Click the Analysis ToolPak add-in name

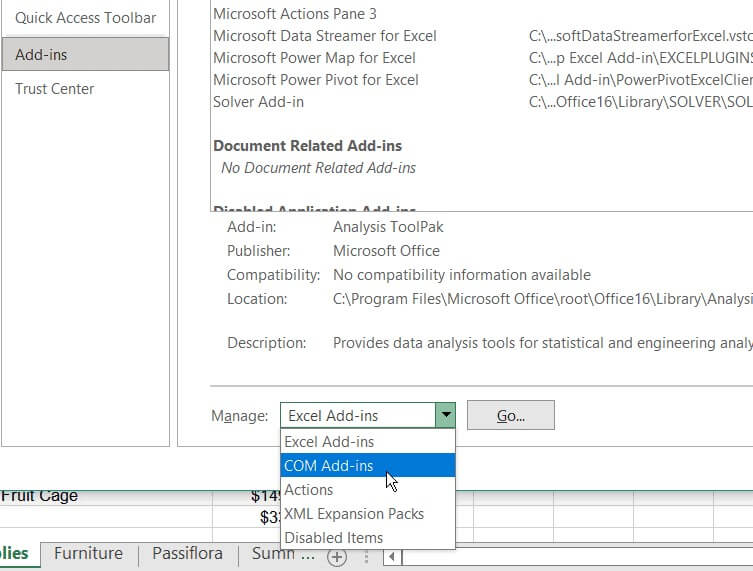388,227
